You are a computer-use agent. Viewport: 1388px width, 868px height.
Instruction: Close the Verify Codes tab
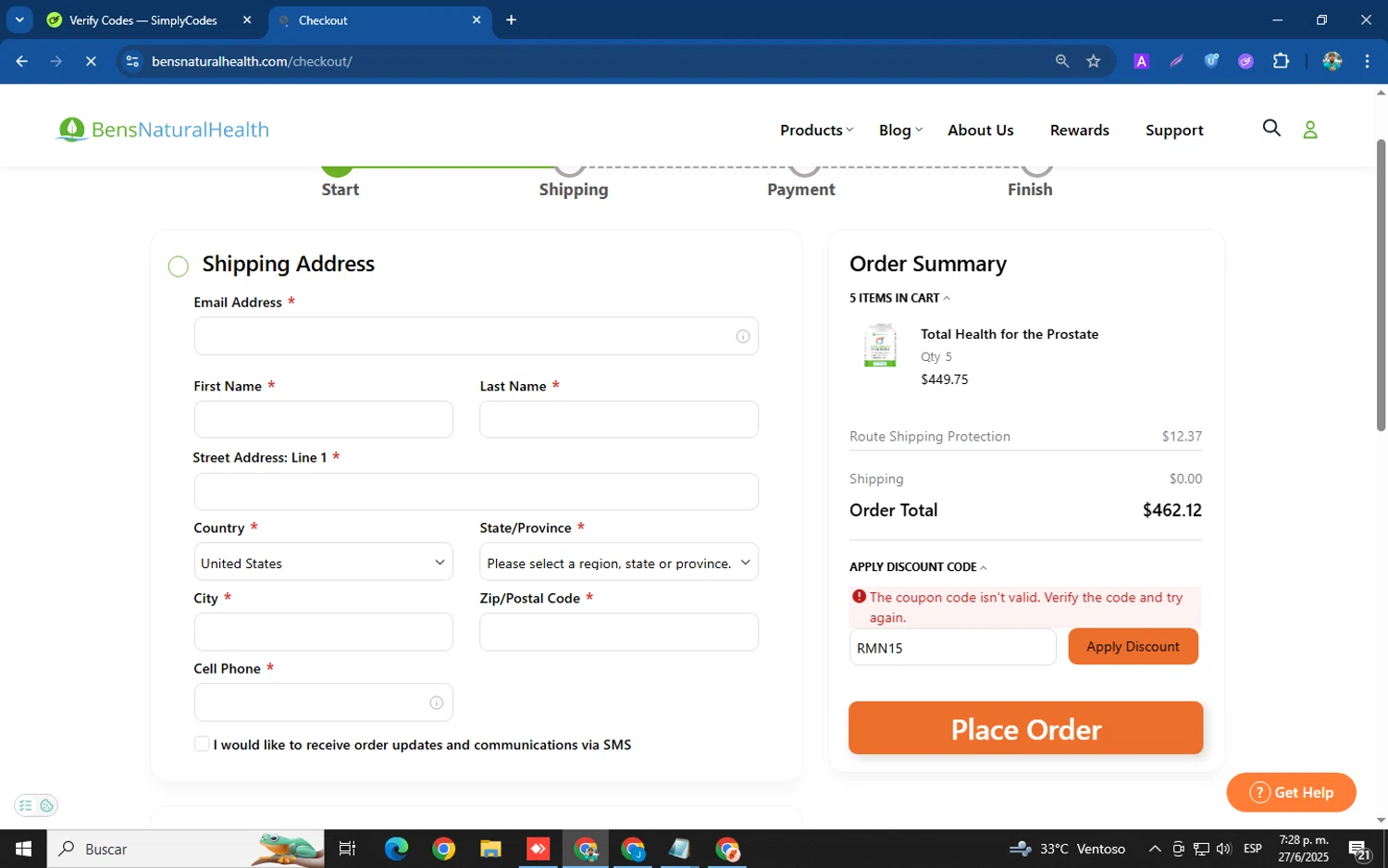tap(247, 20)
